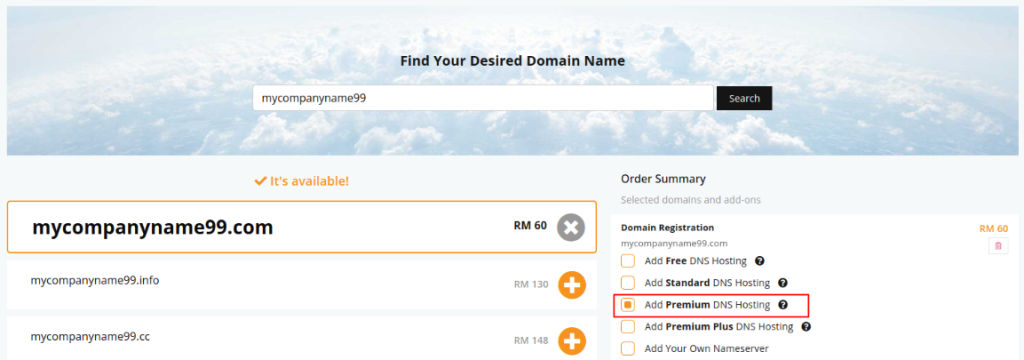Check the Add Your Own Nameserver box
Image resolution: width=1024 pixels, height=360 pixels.
coord(628,348)
